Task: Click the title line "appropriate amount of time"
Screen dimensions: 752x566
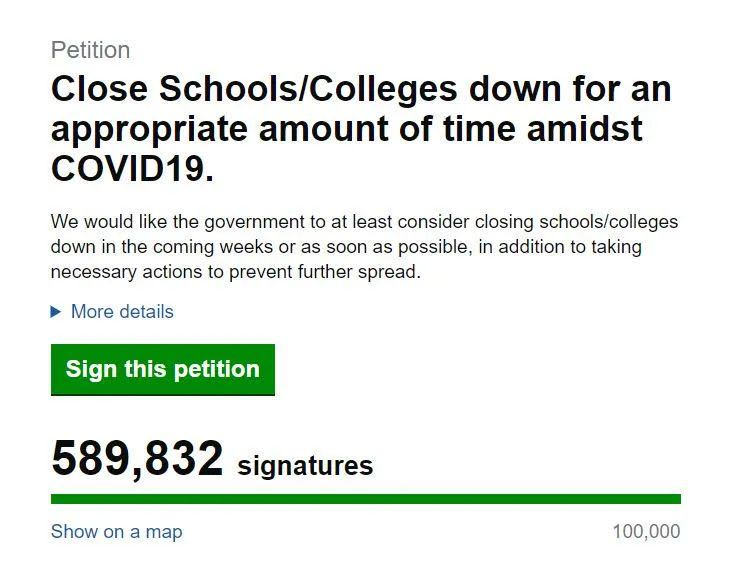Action: (346, 129)
